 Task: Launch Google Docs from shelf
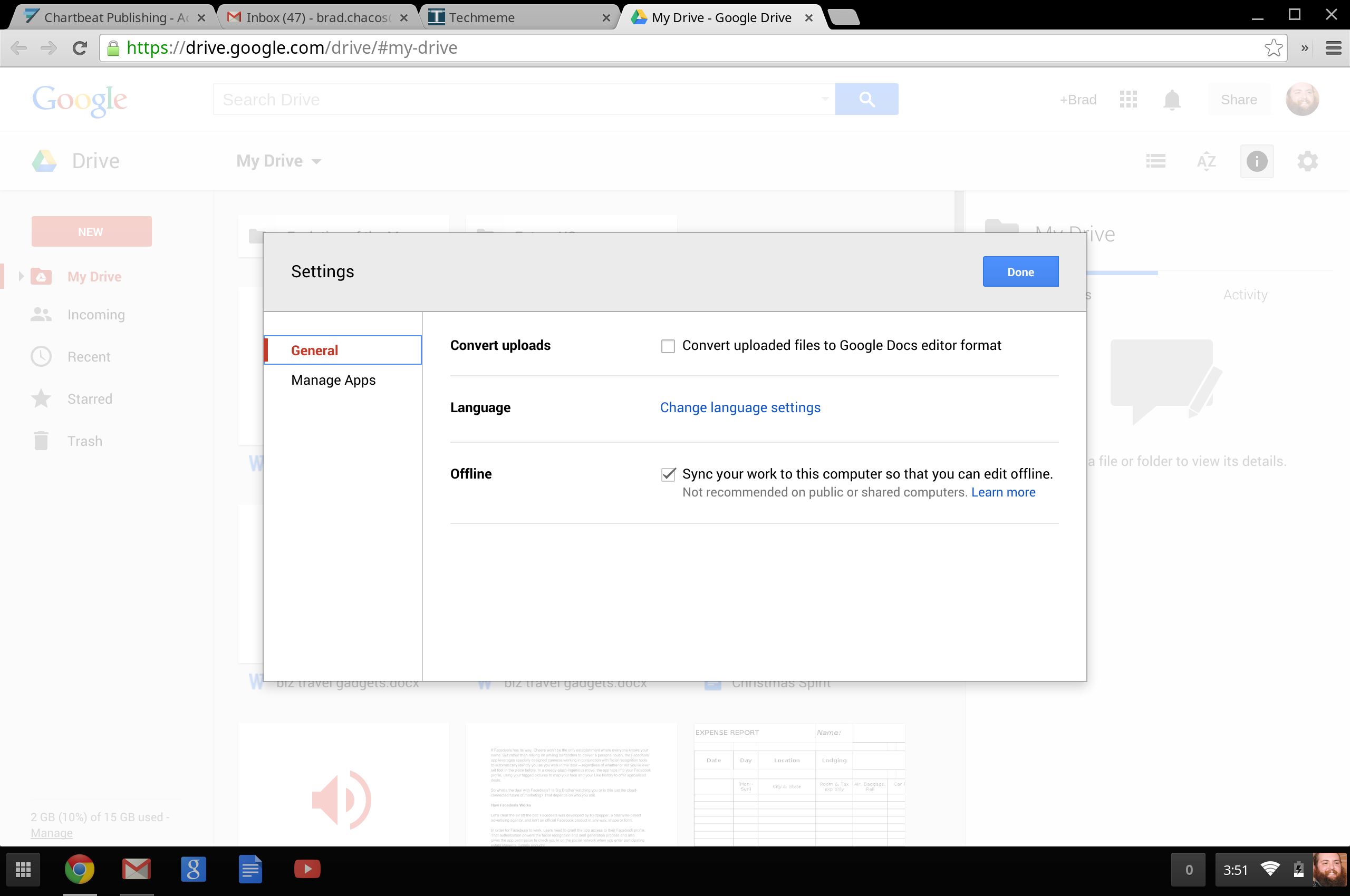point(250,870)
